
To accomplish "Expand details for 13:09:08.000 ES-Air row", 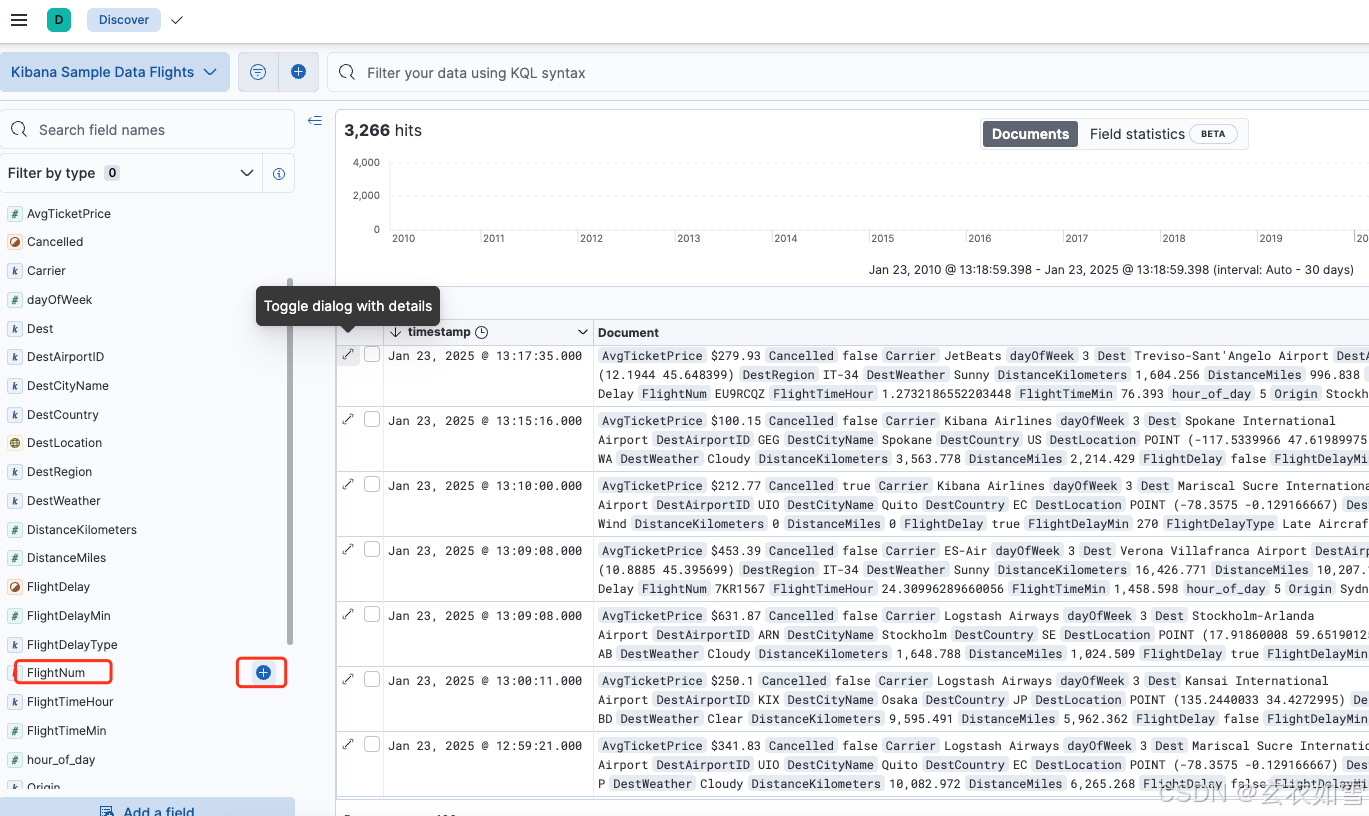I will pyautogui.click(x=348, y=549).
